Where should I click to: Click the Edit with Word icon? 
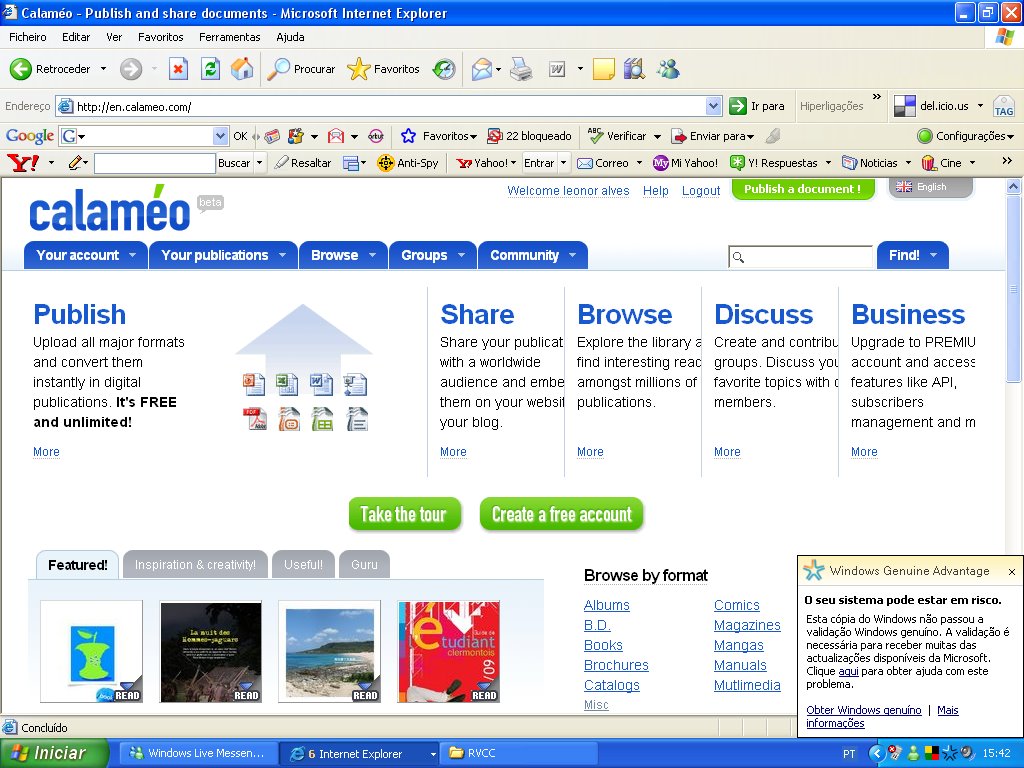click(x=556, y=69)
